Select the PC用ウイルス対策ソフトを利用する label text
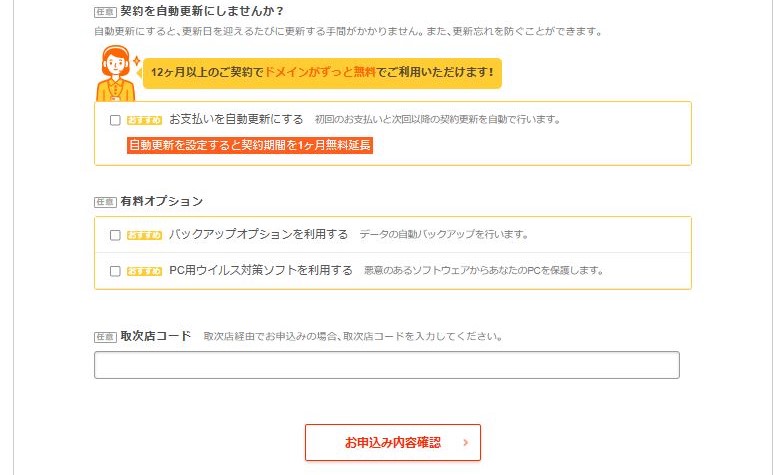784x475 pixels. (x=260, y=270)
